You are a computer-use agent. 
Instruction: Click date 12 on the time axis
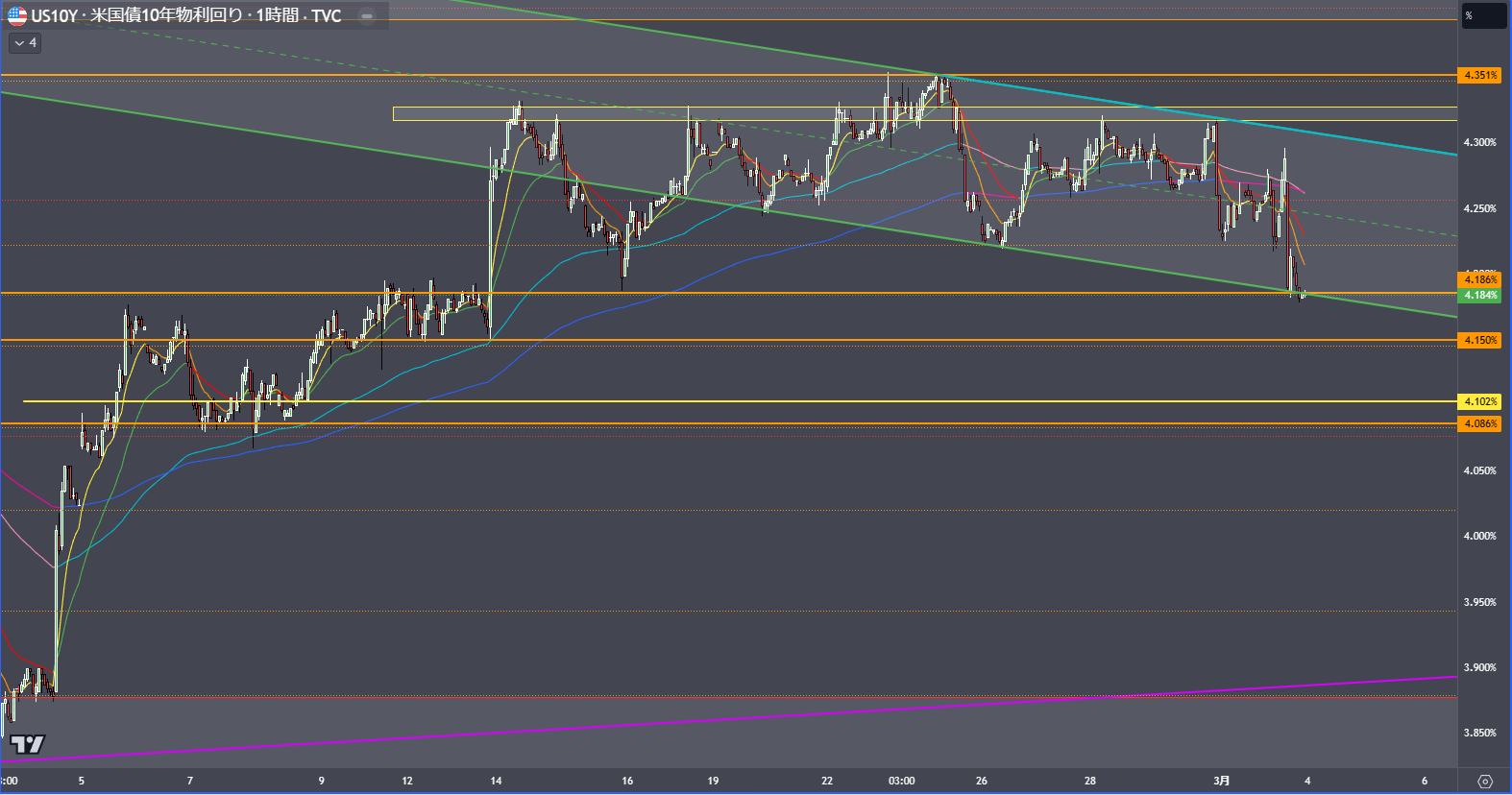(x=407, y=781)
